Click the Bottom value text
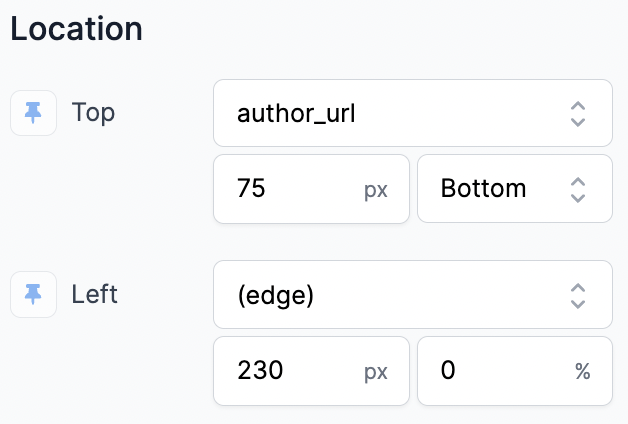This screenshot has width=628, height=424. point(483,188)
